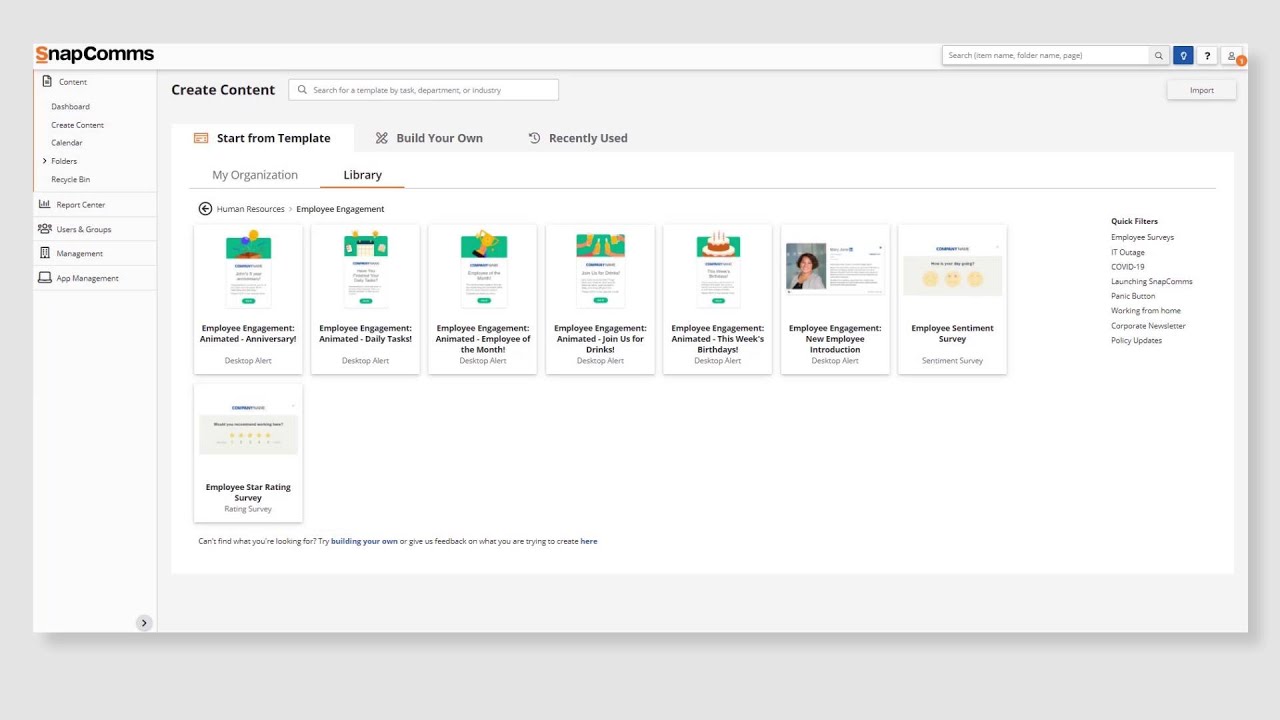Go back using the breadcrumb arrow icon
Viewport: 1280px width, 720px height.
point(205,209)
